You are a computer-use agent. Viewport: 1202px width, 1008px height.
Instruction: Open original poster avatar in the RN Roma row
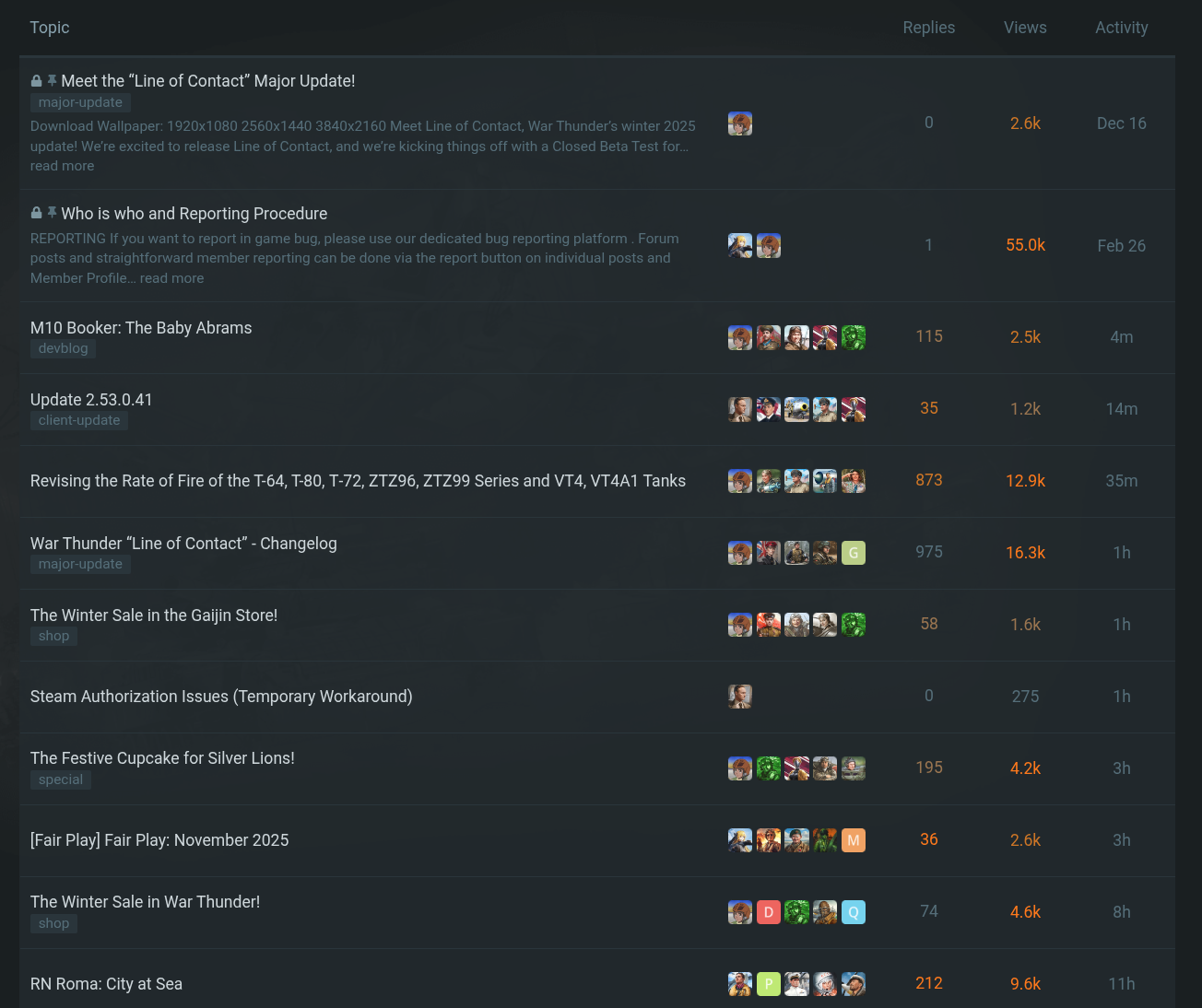pyautogui.click(x=740, y=984)
